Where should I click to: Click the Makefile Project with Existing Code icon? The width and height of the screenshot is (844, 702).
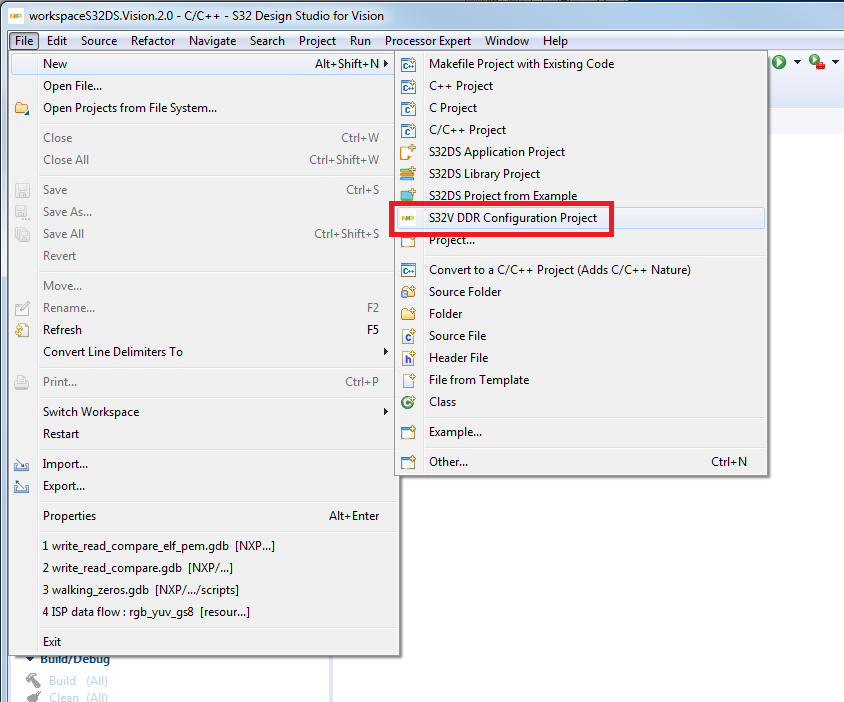[x=409, y=64]
